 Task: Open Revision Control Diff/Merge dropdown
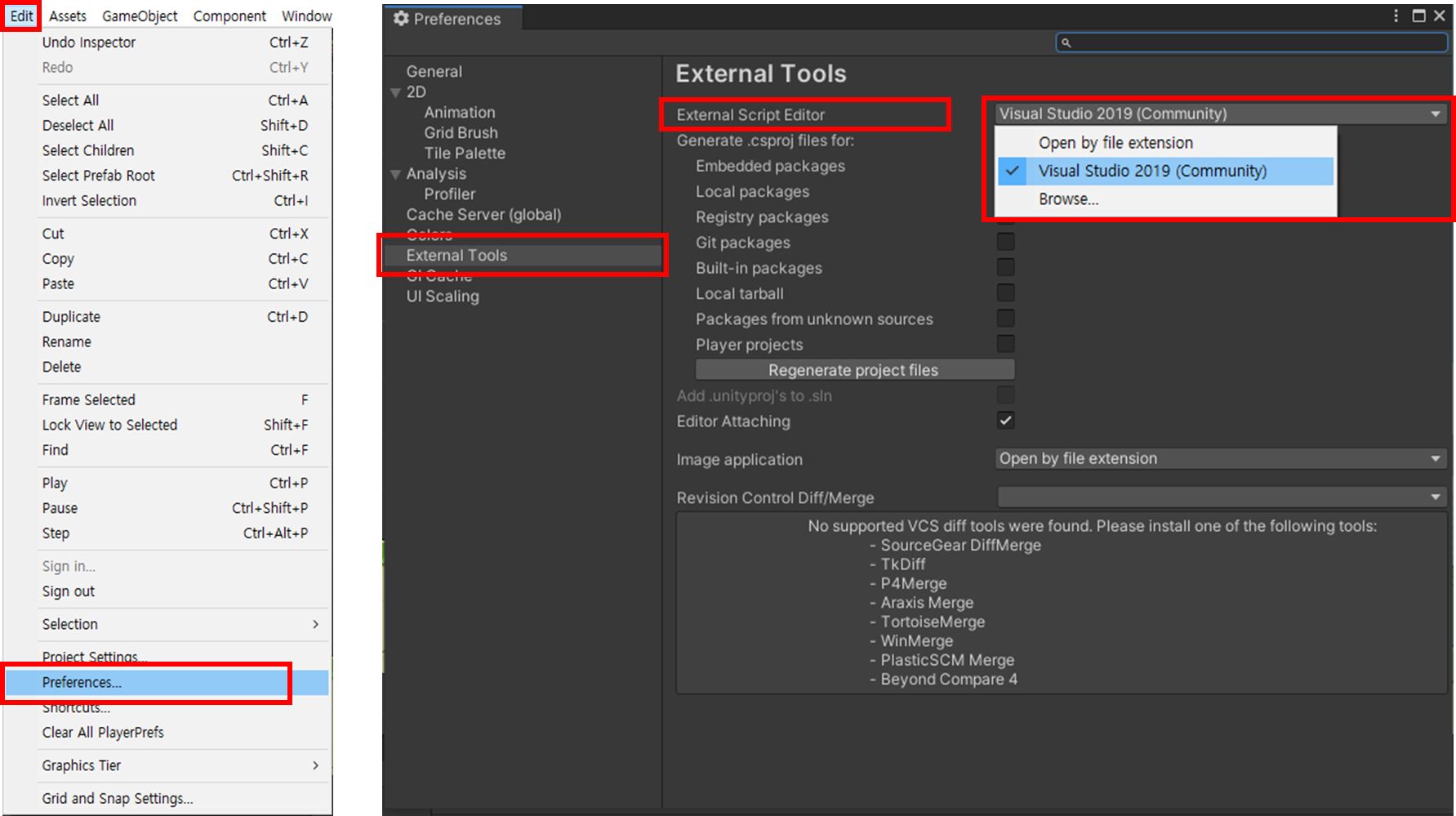(x=1221, y=497)
